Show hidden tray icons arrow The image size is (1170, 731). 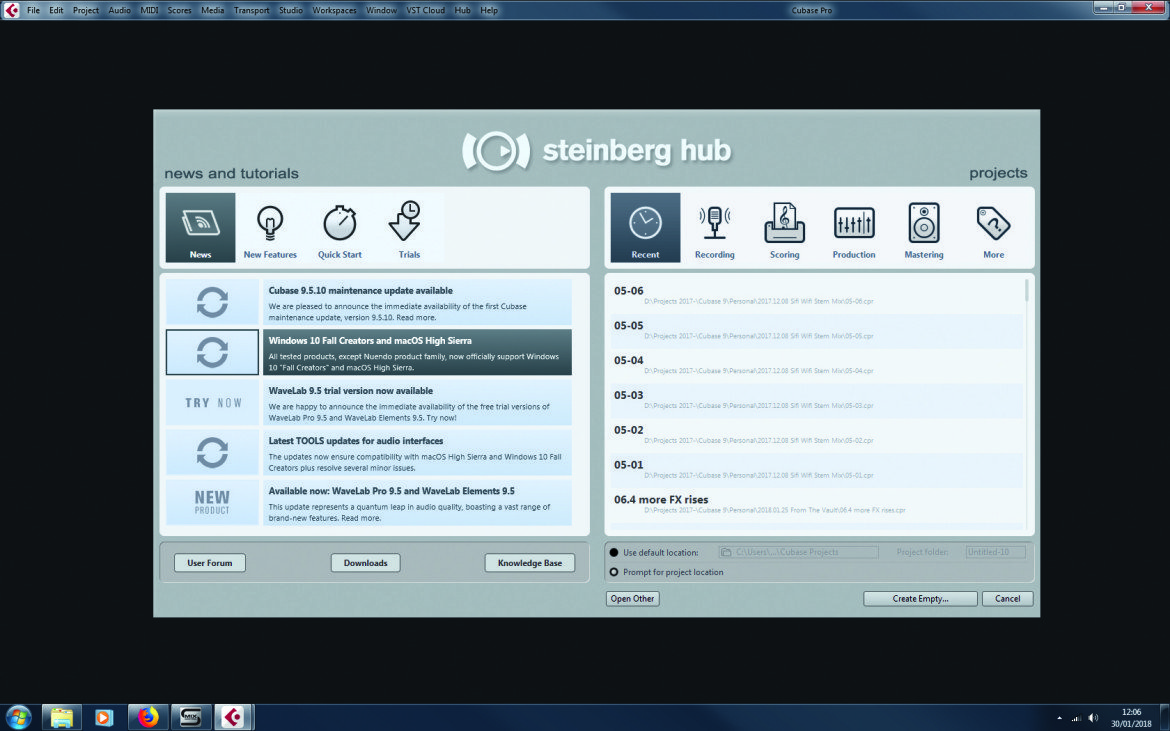click(x=1060, y=718)
